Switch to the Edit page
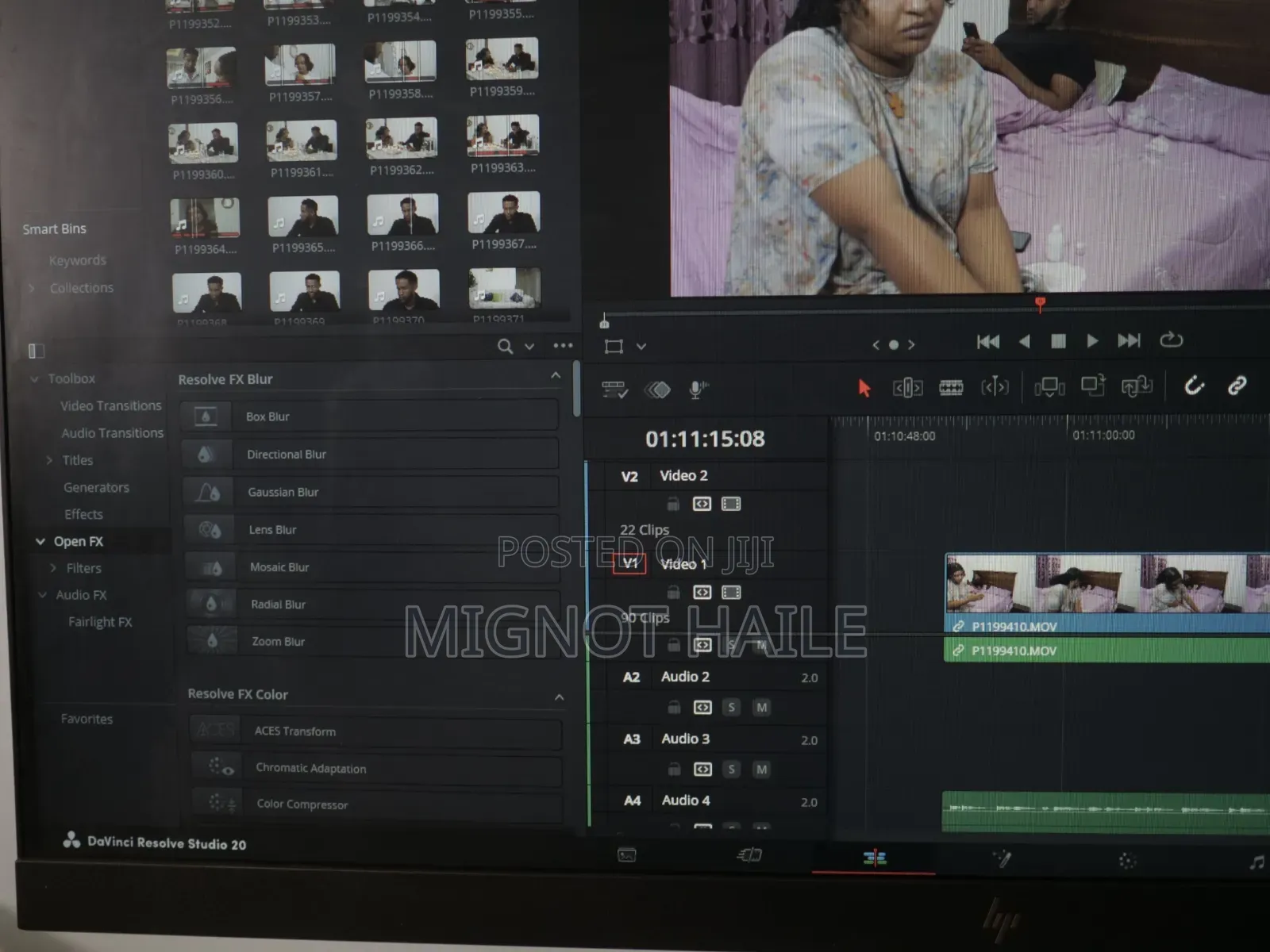The image size is (1270, 952). pyautogui.click(x=875, y=858)
